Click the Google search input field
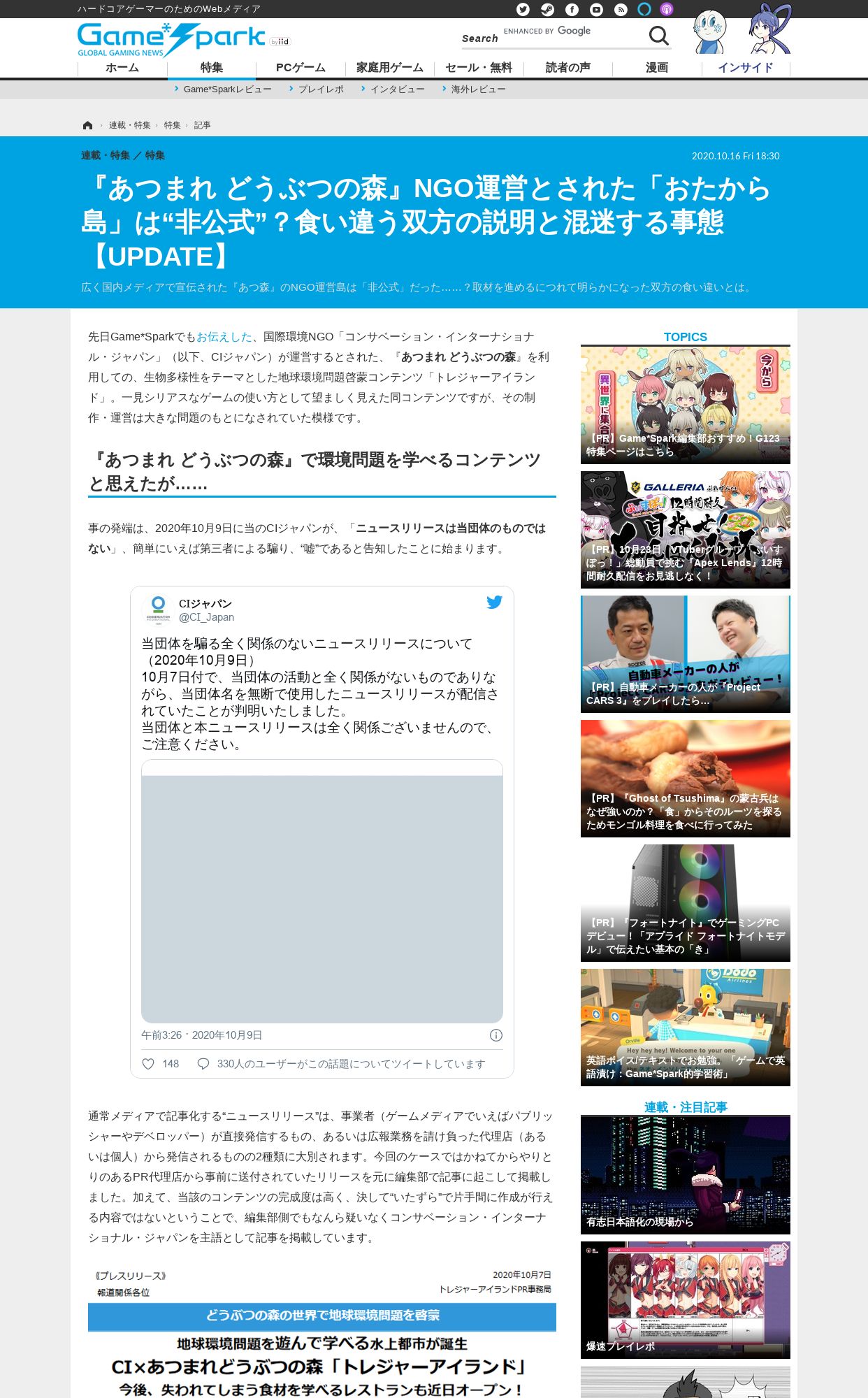 click(572, 31)
